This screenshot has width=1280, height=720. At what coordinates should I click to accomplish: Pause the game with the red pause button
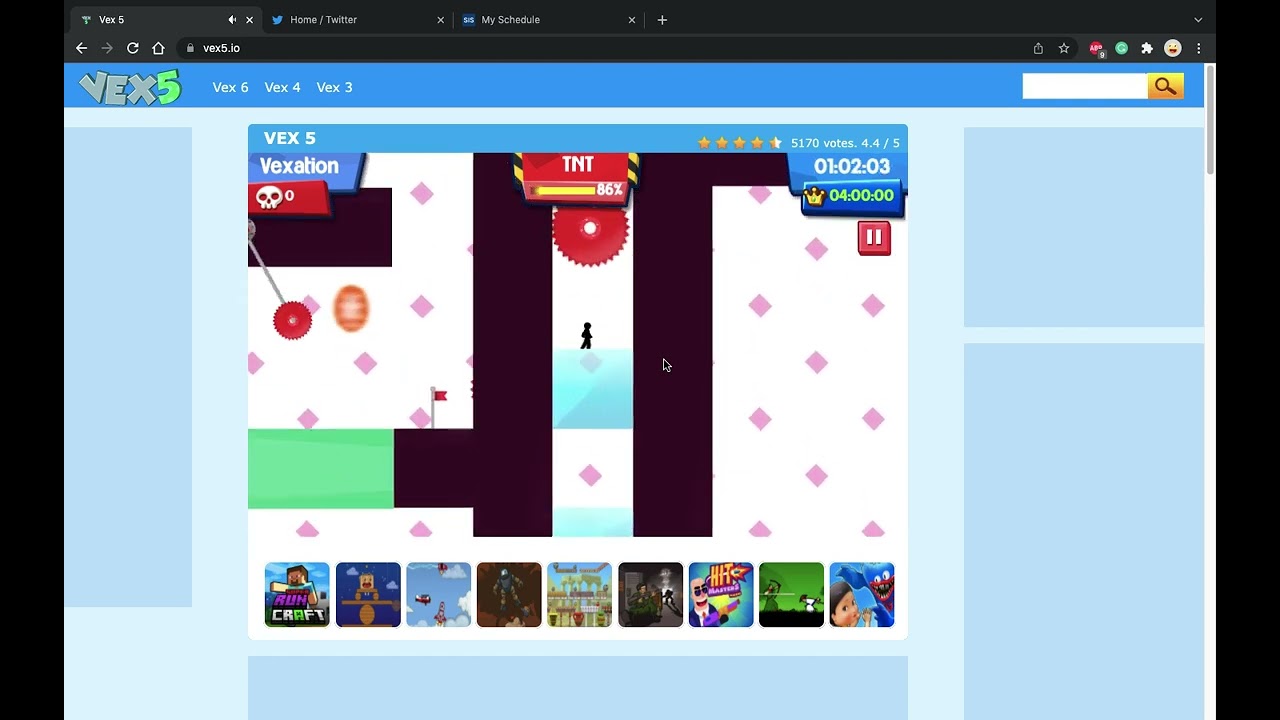pos(874,238)
